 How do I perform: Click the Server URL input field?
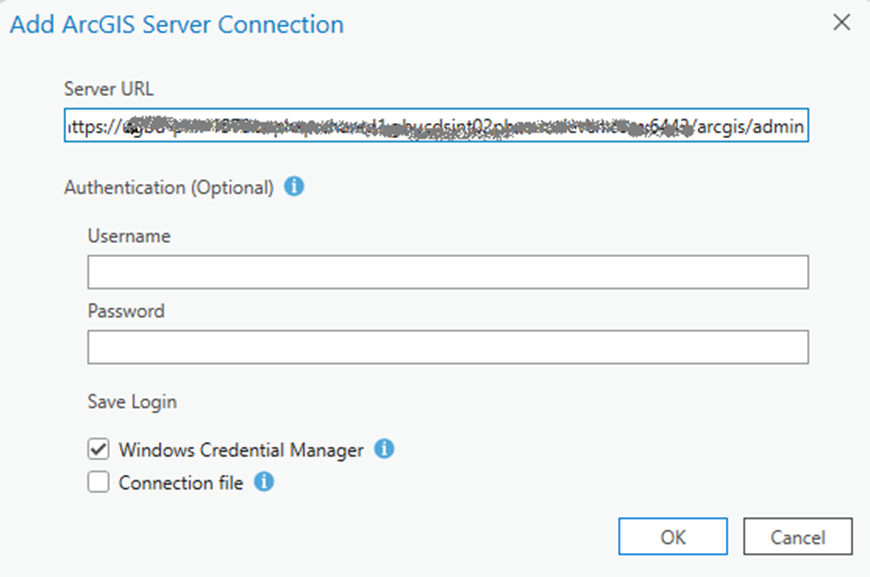click(436, 125)
